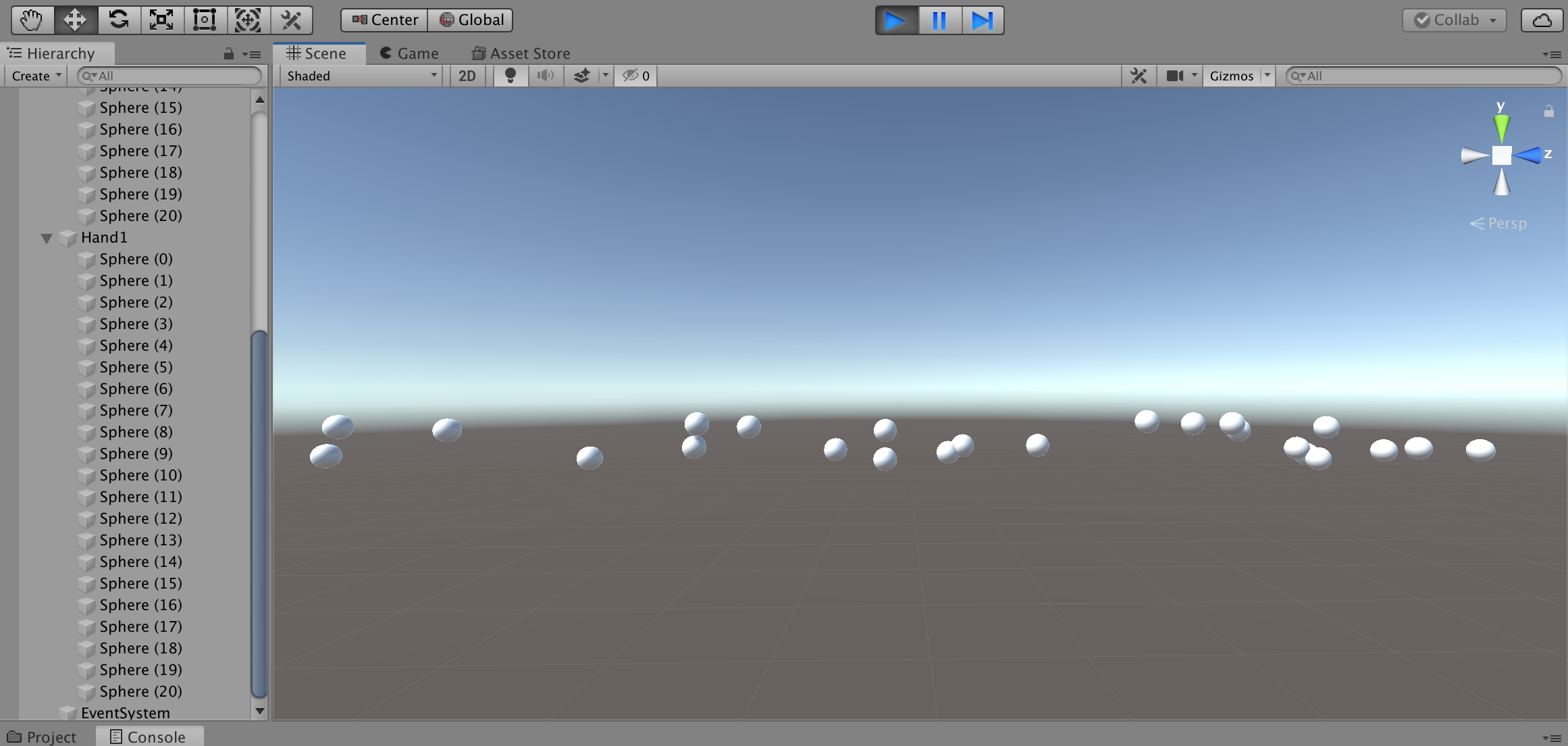Toggle scene lighting with lightbulb icon

coord(510,76)
